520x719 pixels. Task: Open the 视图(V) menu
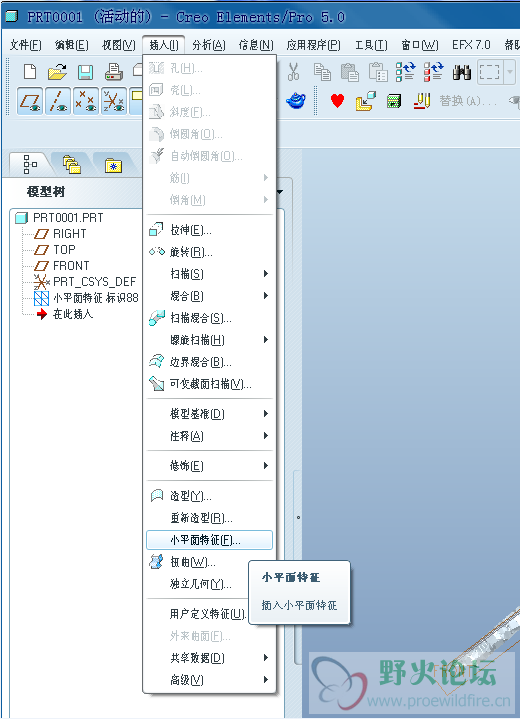coord(118,45)
